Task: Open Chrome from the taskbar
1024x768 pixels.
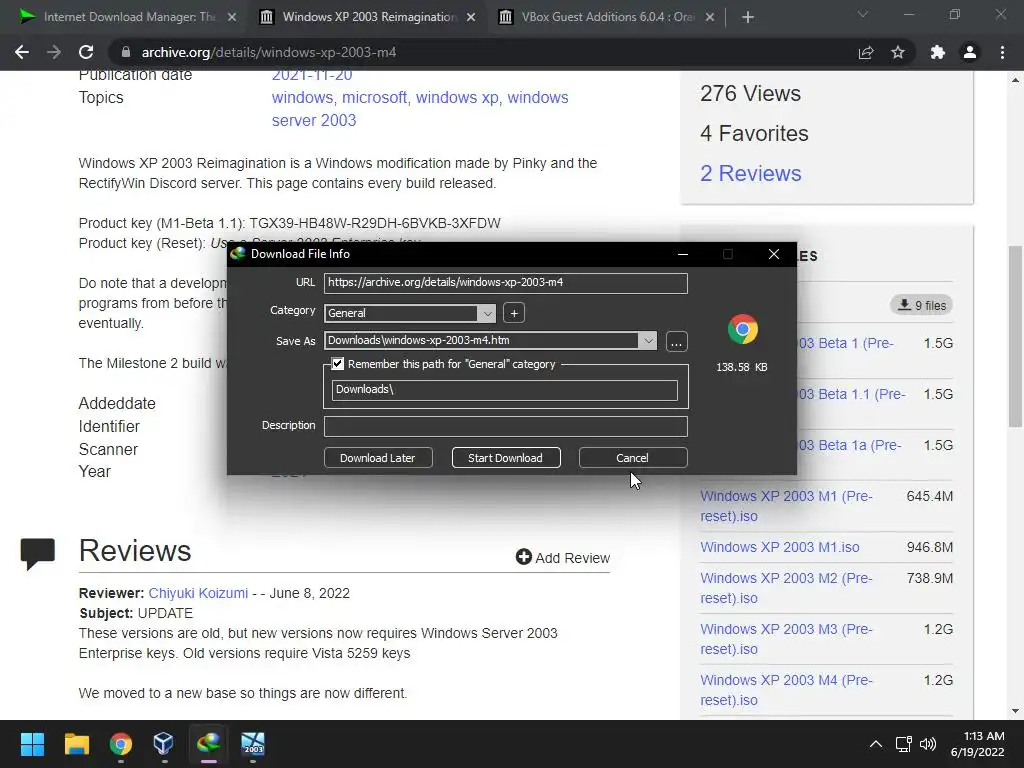Action: click(121, 744)
